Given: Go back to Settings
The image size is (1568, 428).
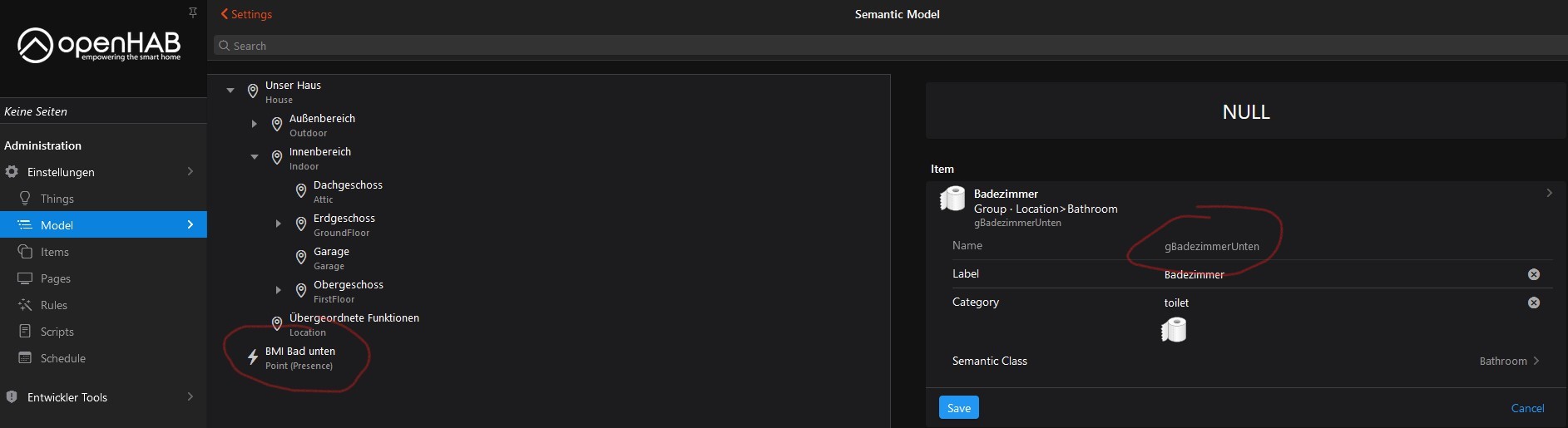Looking at the screenshot, I should 246,14.
